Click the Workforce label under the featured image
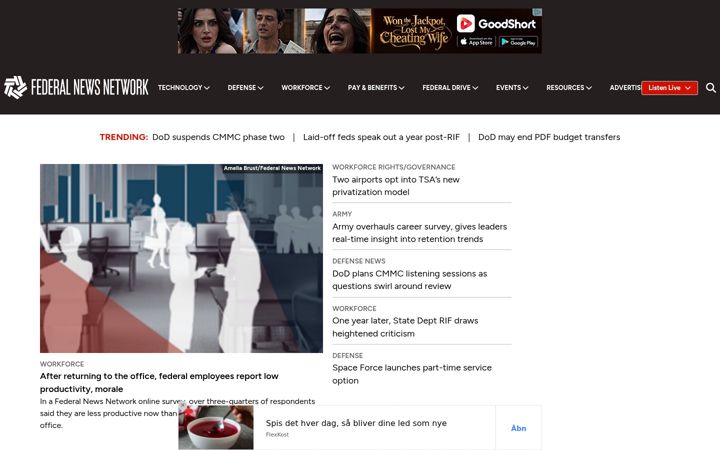This screenshot has width=720, height=450. click(x=62, y=364)
